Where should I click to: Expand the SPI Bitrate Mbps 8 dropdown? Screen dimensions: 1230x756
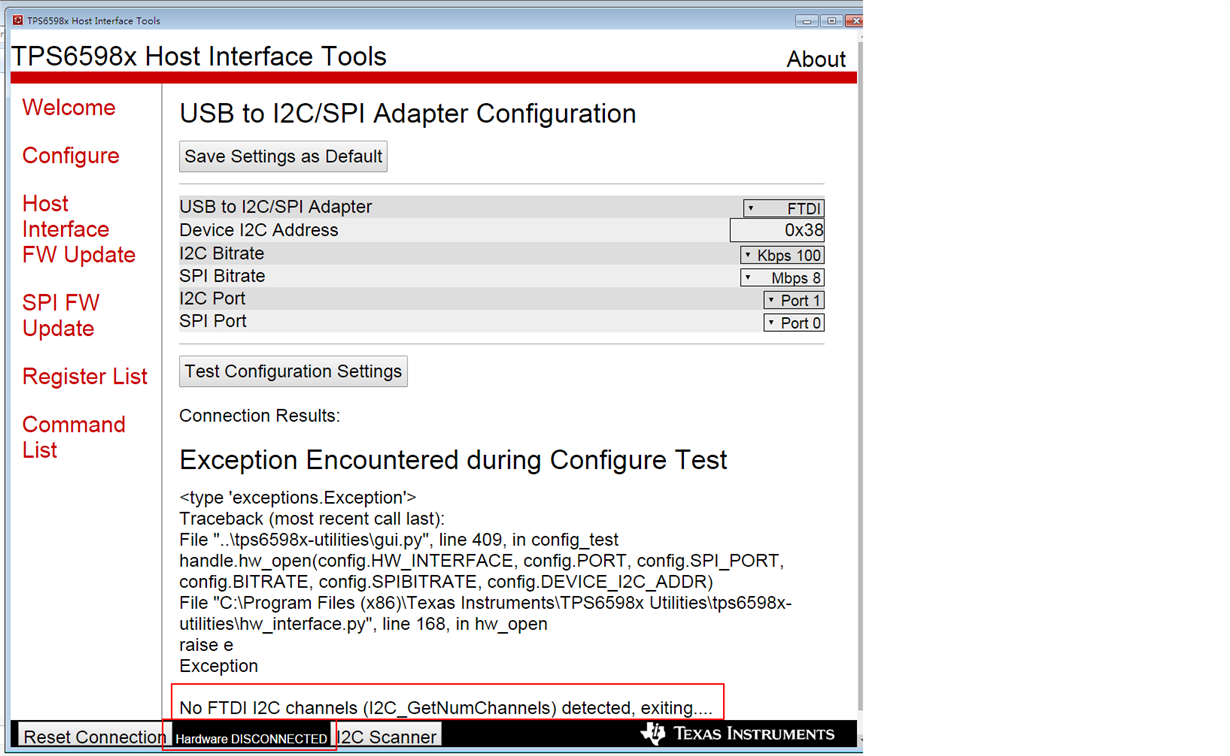pos(782,278)
